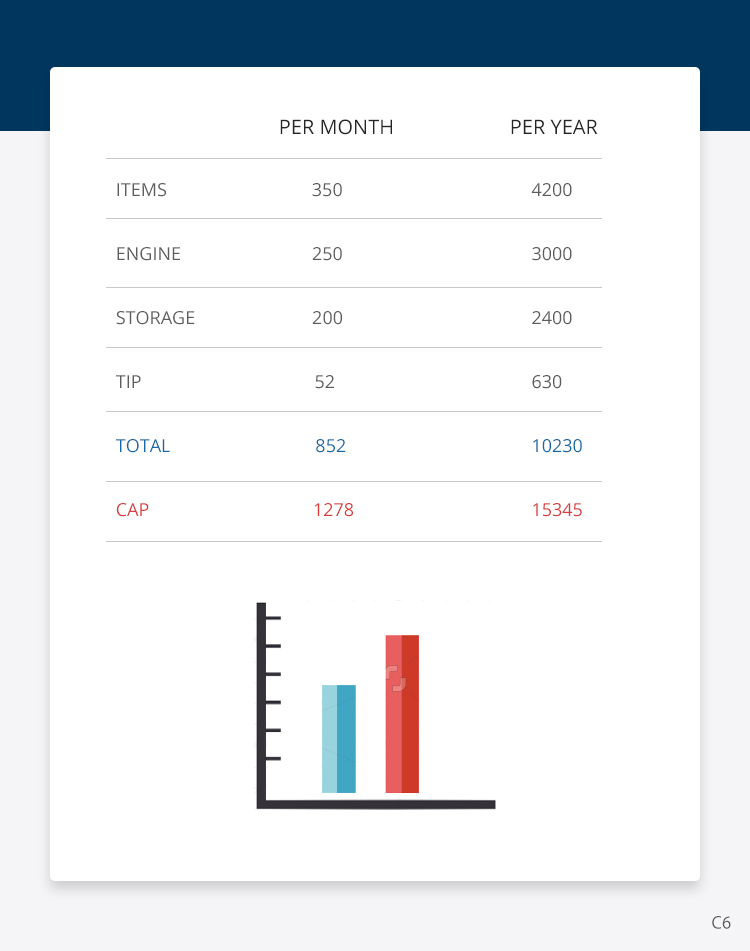The width and height of the screenshot is (750, 951).
Task: Click the monthly cap value 1278
Action: click(x=333, y=510)
